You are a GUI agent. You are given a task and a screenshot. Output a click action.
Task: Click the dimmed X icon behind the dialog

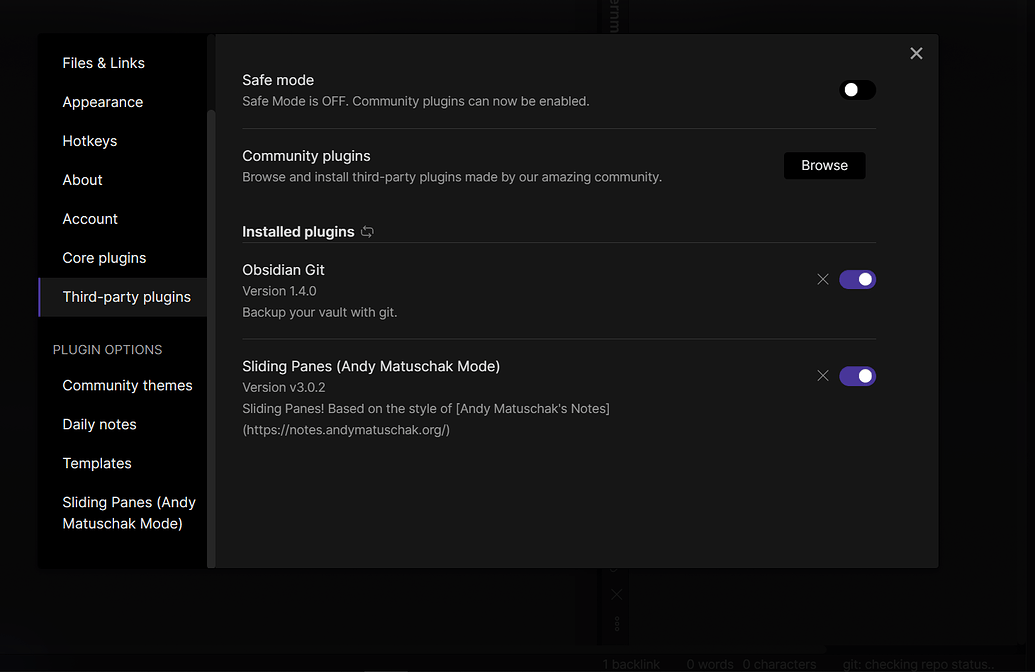[x=617, y=594]
